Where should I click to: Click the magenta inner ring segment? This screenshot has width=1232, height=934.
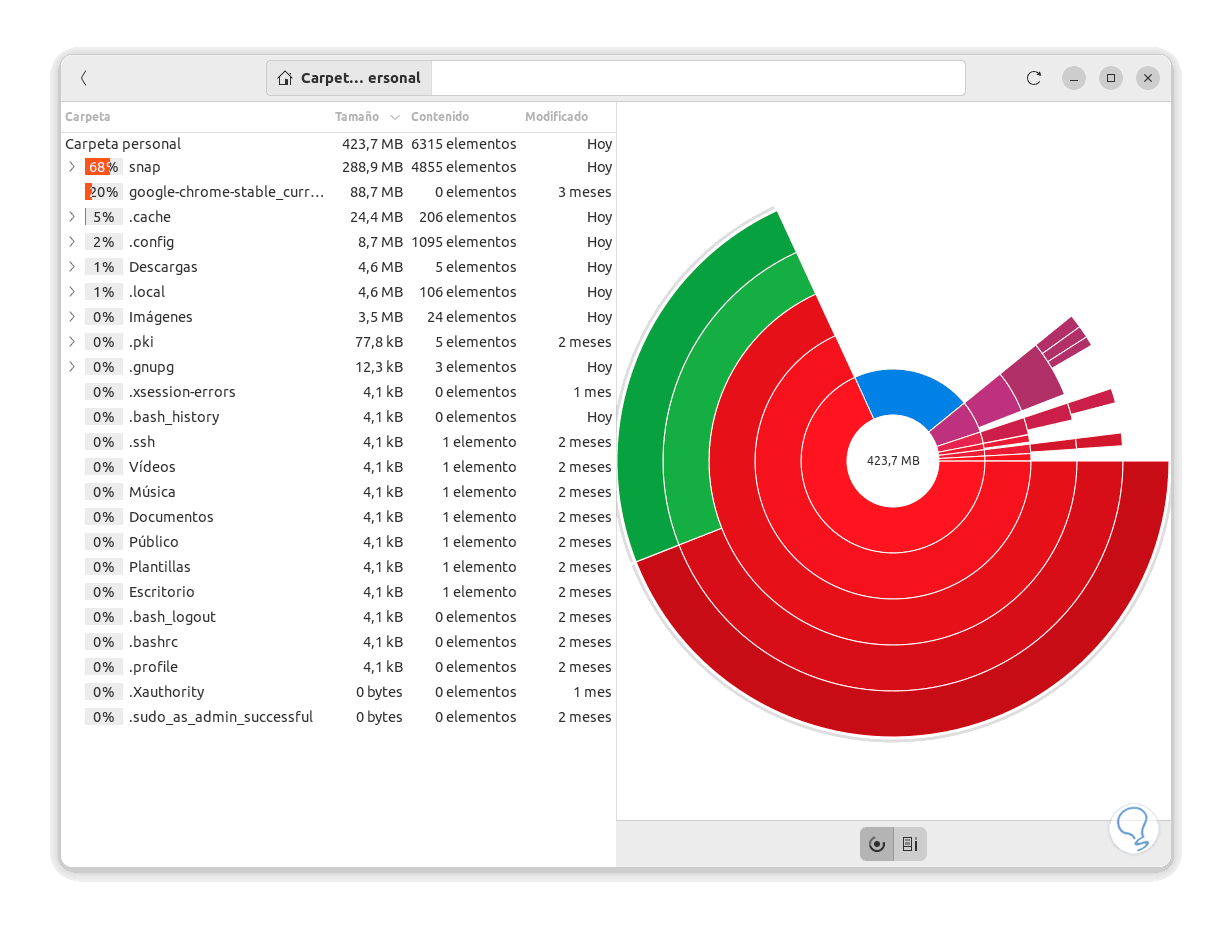click(x=955, y=427)
